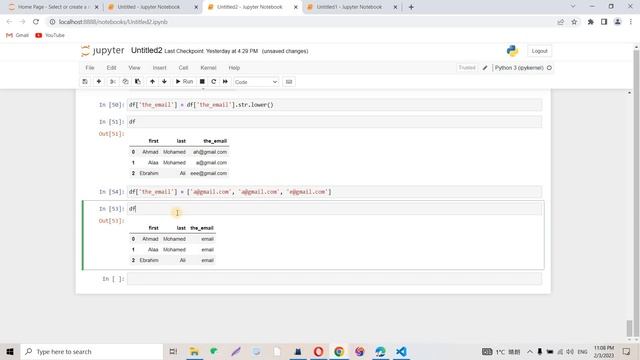Copy selected cells icon in toolbar
The width and height of the screenshot is (640, 360).
(x=125, y=82)
